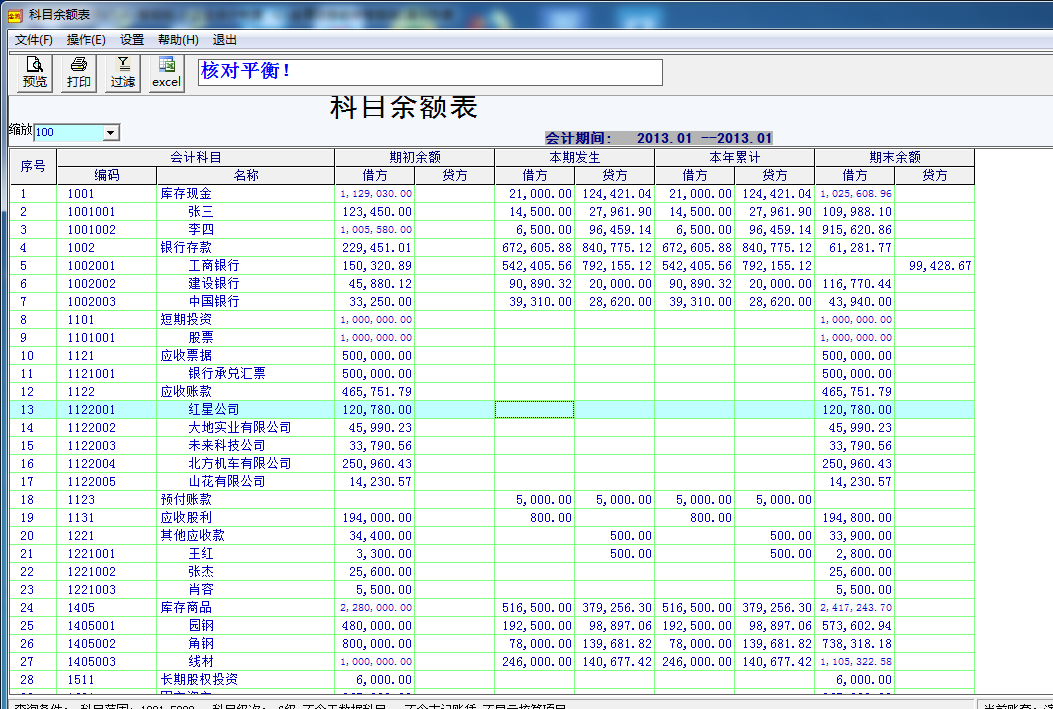Image resolution: width=1053 pixels, height=709 pixels.
Task: Open the 帮助(H) menu
Action: [x=178, y=40]
